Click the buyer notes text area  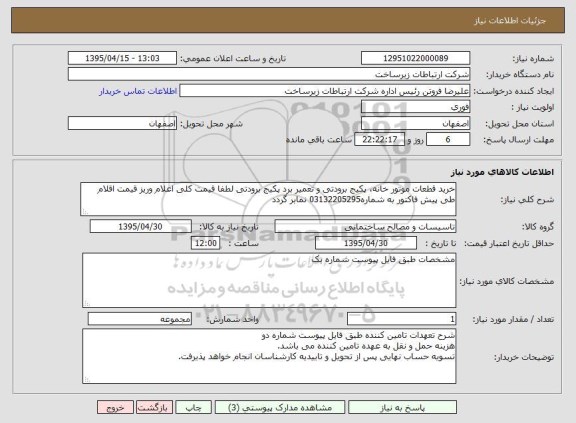(x=269, y=357)
